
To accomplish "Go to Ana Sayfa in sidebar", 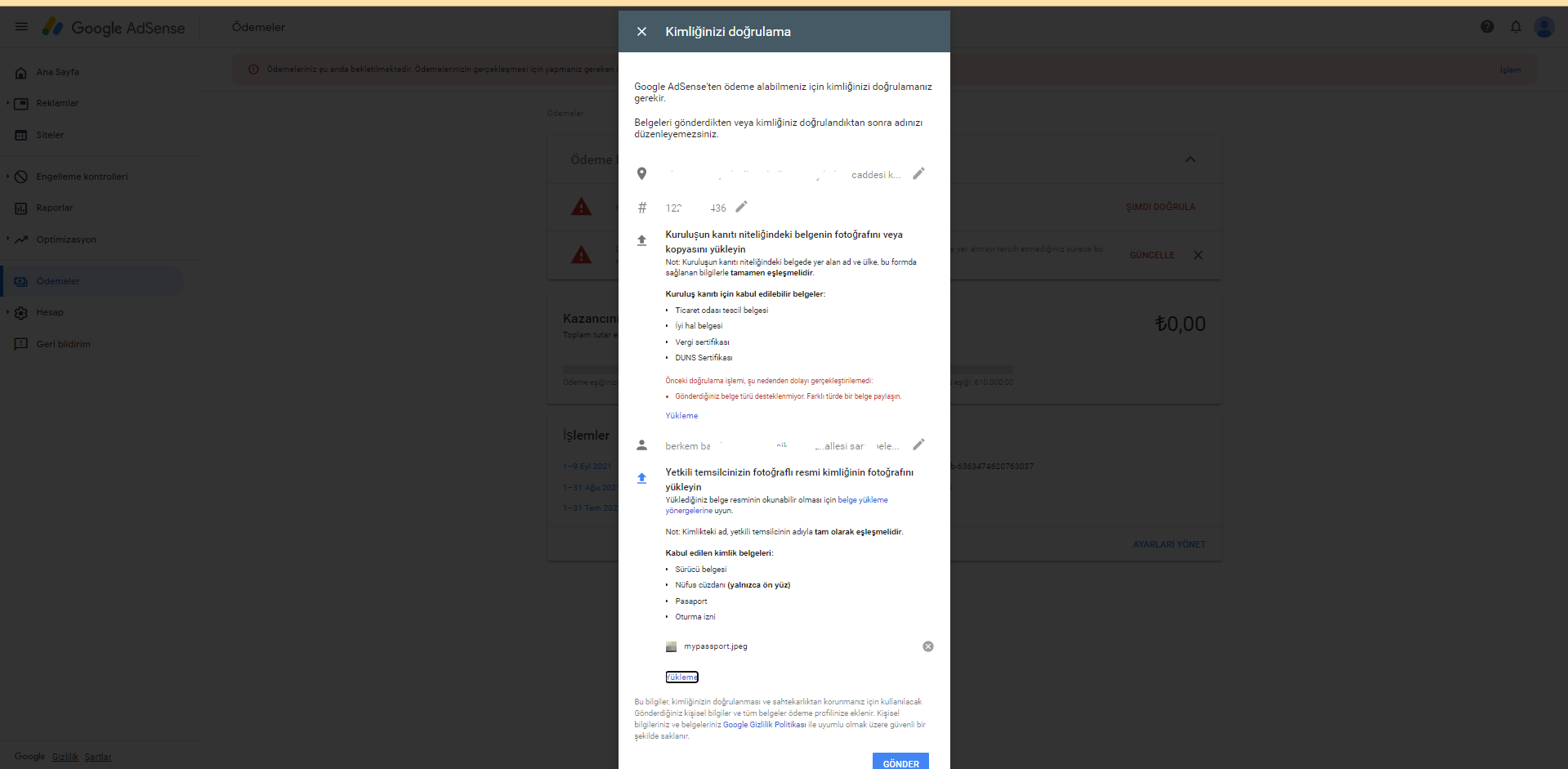I will tap(57, 73).
